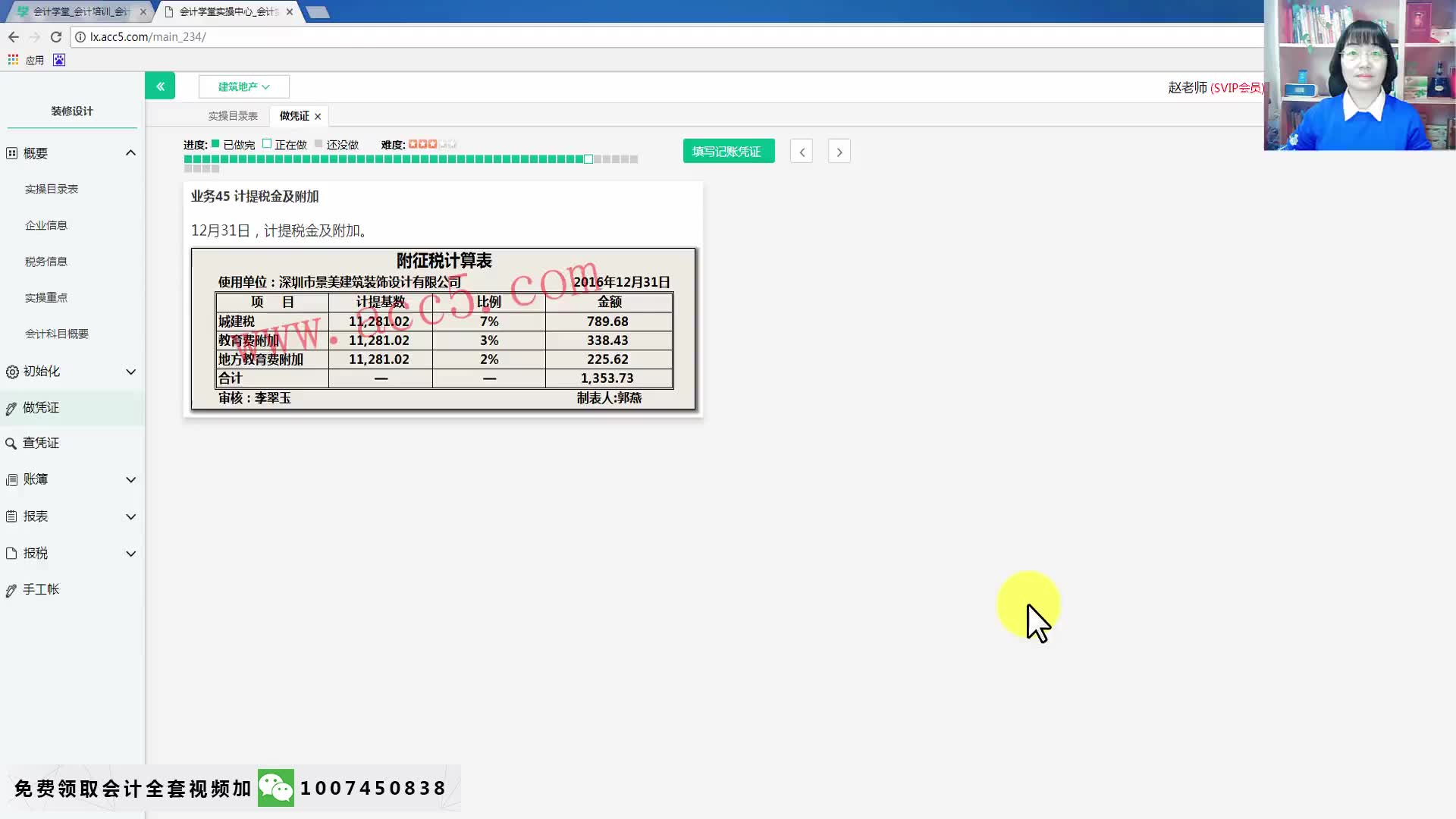Open the 企业信息 sidebar link
Viewport: 1456px width, 819px height.
point(46,225)
